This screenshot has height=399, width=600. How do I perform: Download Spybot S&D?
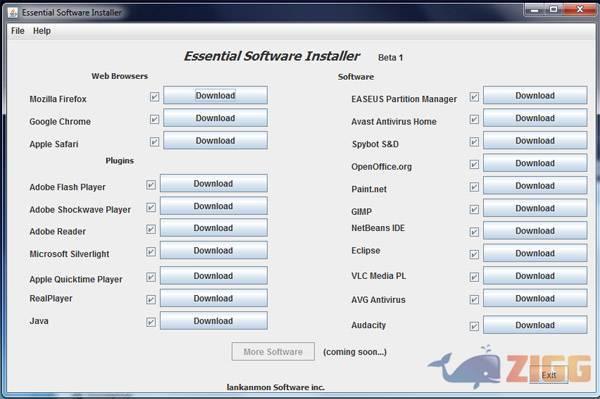click(x=535, y=140)
